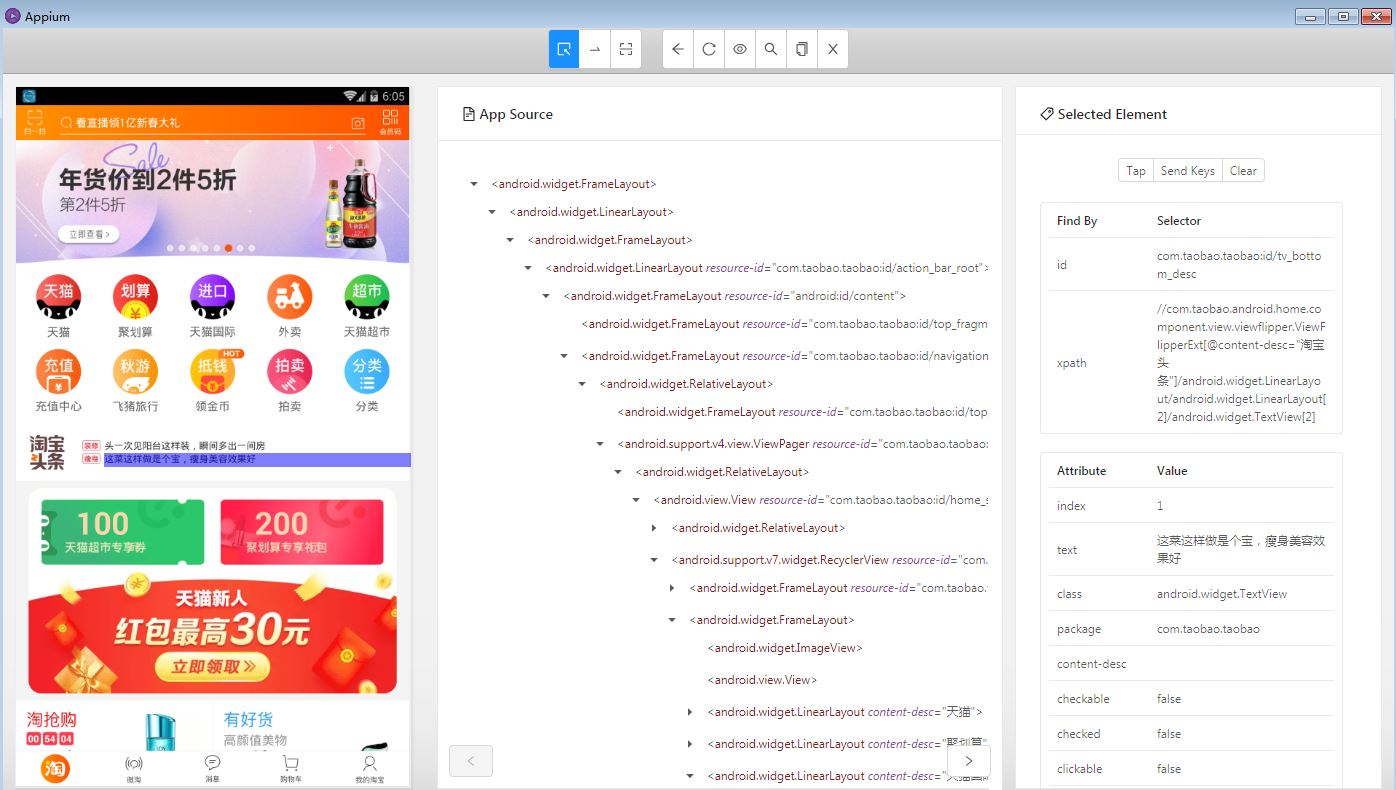Switch to Swipe by Coordinates tool
This screenshot has width=1396, height=790.
click(x=595, y=49)
